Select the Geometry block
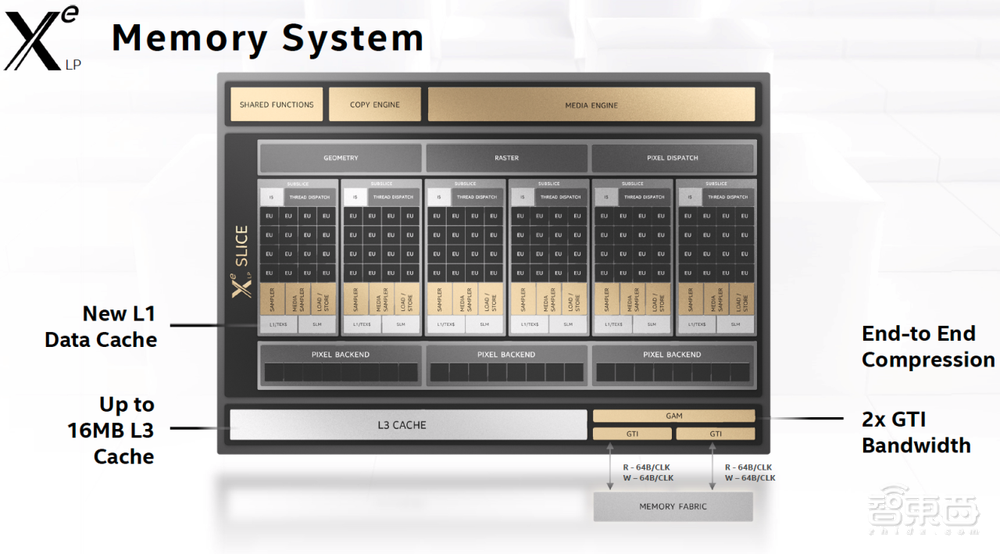 click(x=340, y=158)
